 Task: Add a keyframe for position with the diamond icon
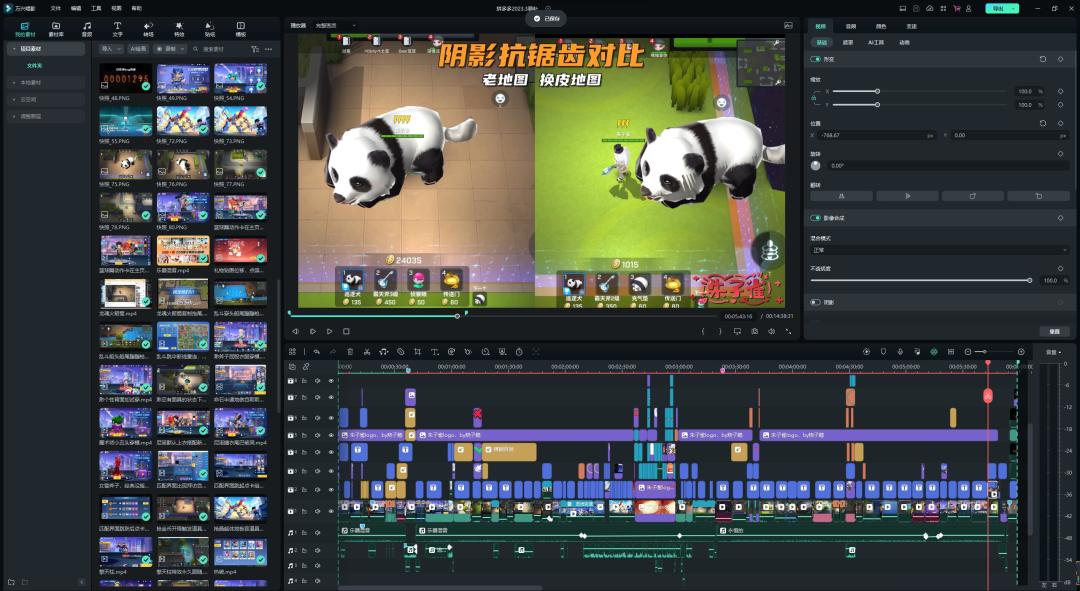point(1061,123)
